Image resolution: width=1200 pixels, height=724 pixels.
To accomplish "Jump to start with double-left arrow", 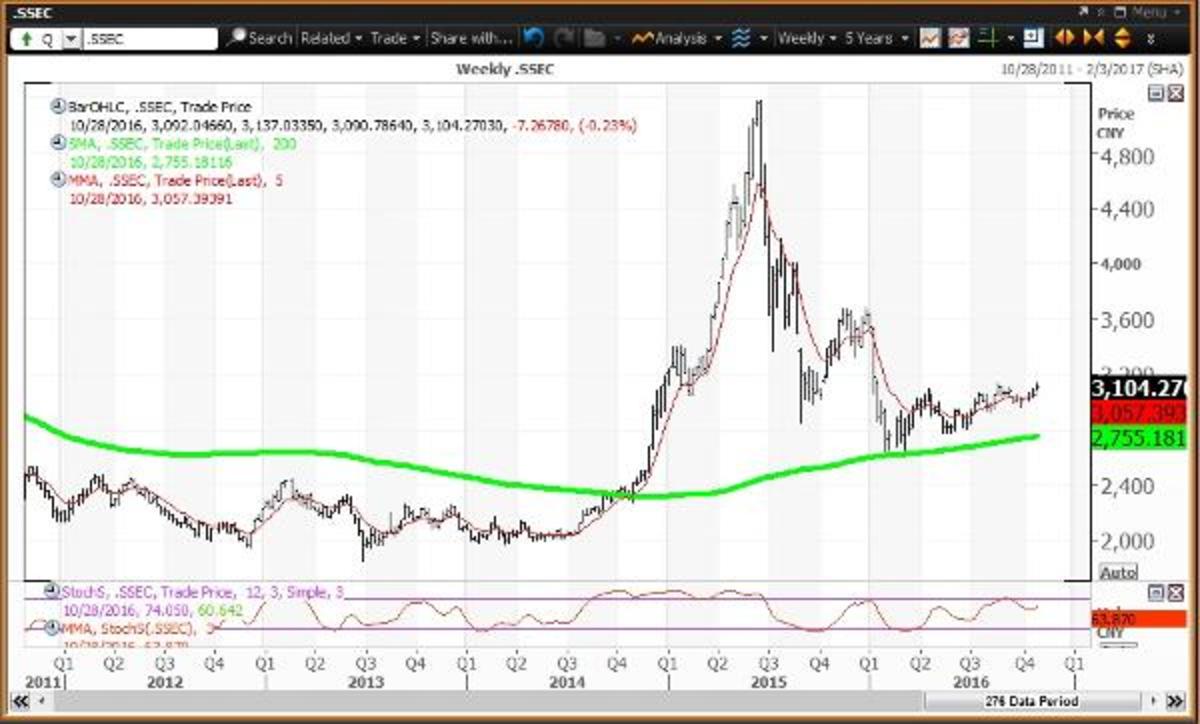I will 20,701.
